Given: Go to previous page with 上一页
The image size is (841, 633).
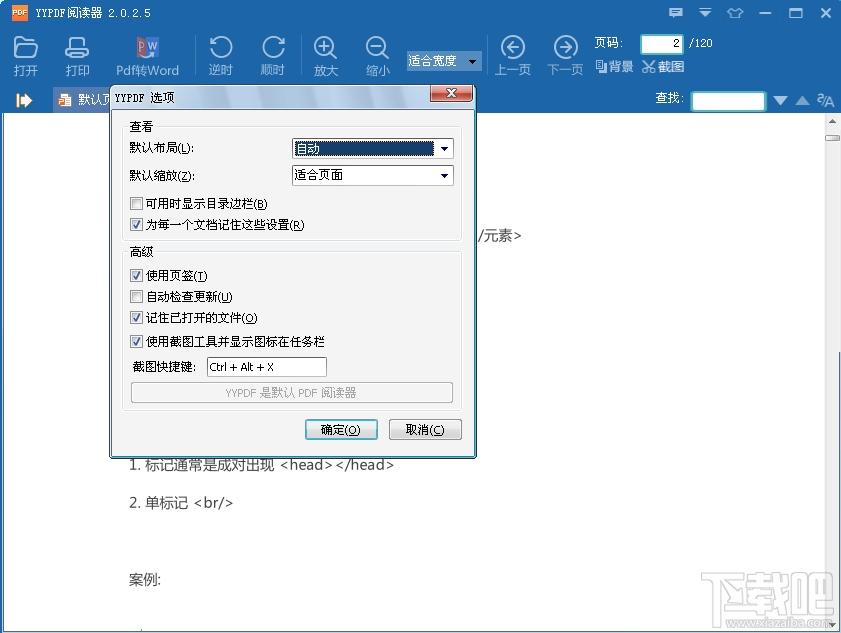Looking at the screenshot, I should pos(512,56).
